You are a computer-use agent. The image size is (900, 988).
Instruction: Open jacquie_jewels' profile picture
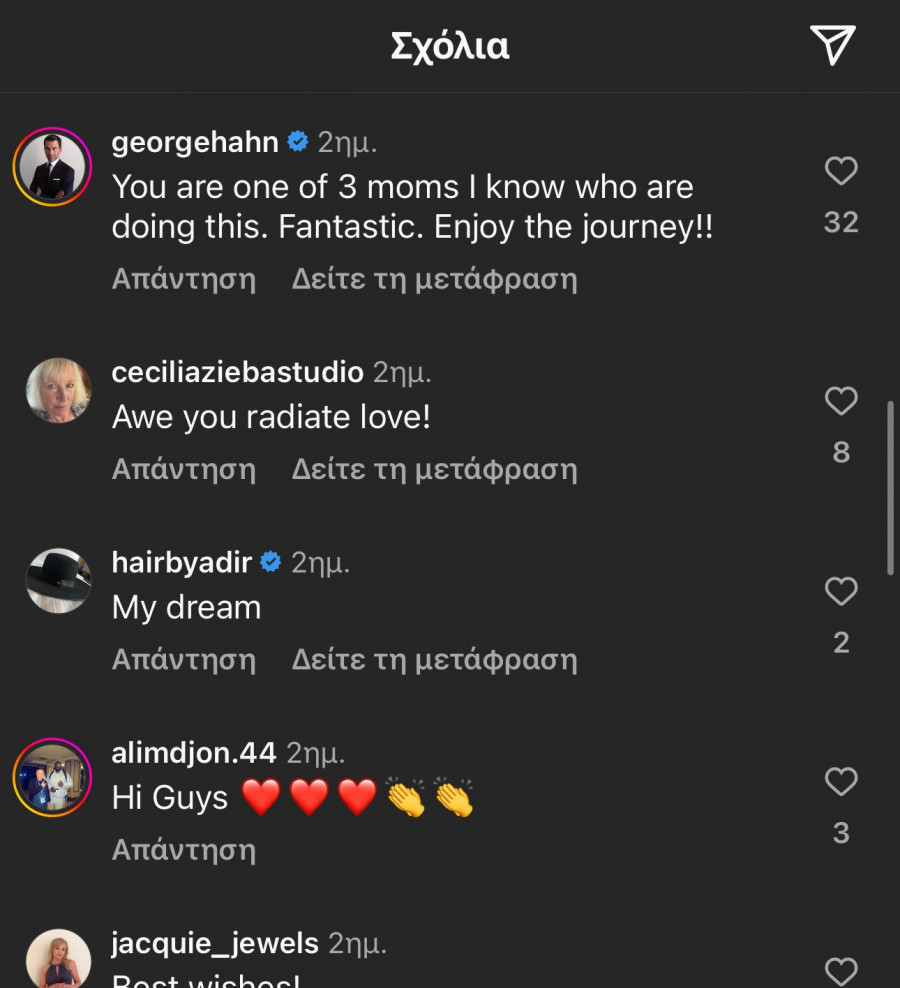58,960
